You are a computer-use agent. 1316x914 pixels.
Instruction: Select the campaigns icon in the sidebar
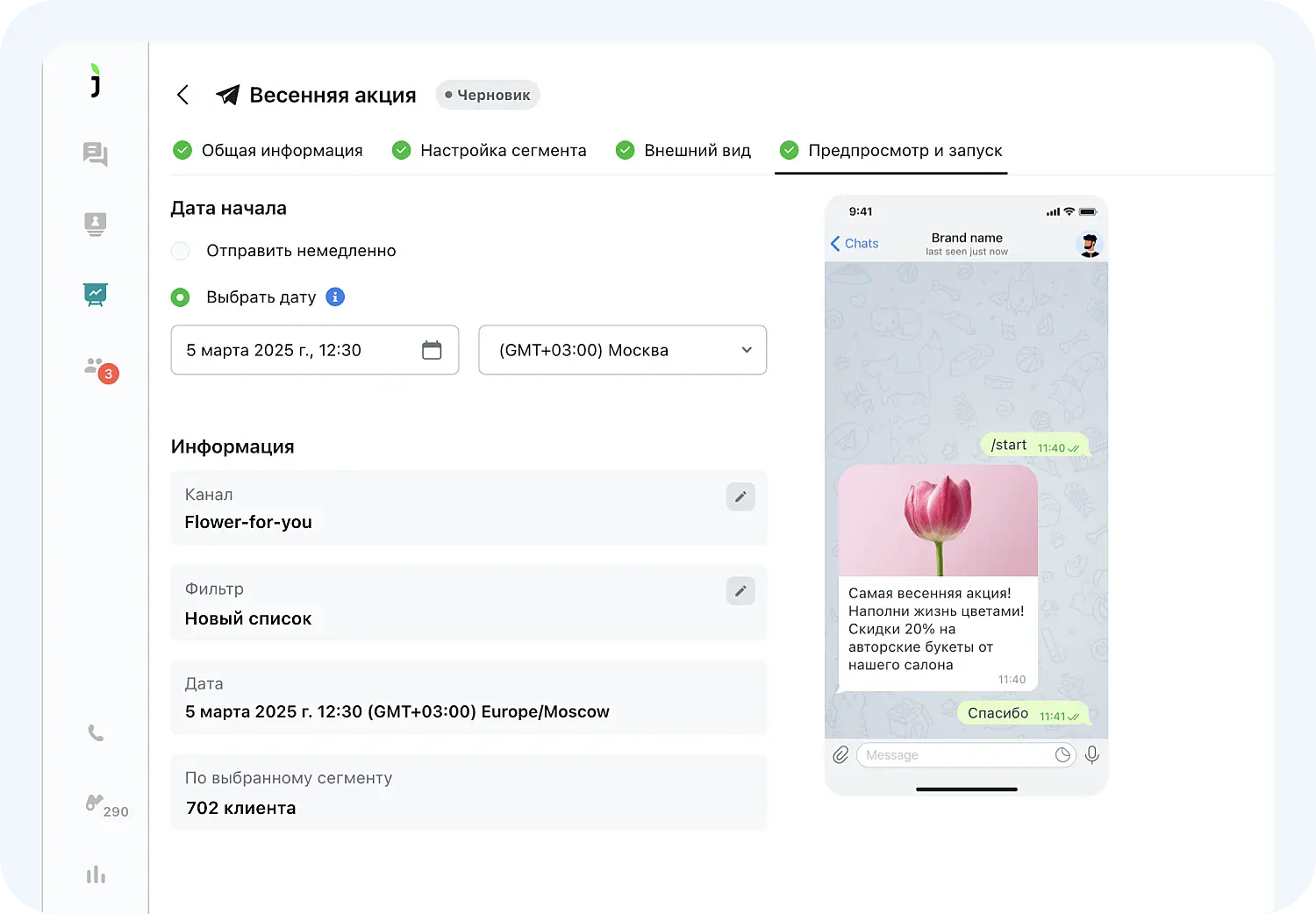pos(95,294)
